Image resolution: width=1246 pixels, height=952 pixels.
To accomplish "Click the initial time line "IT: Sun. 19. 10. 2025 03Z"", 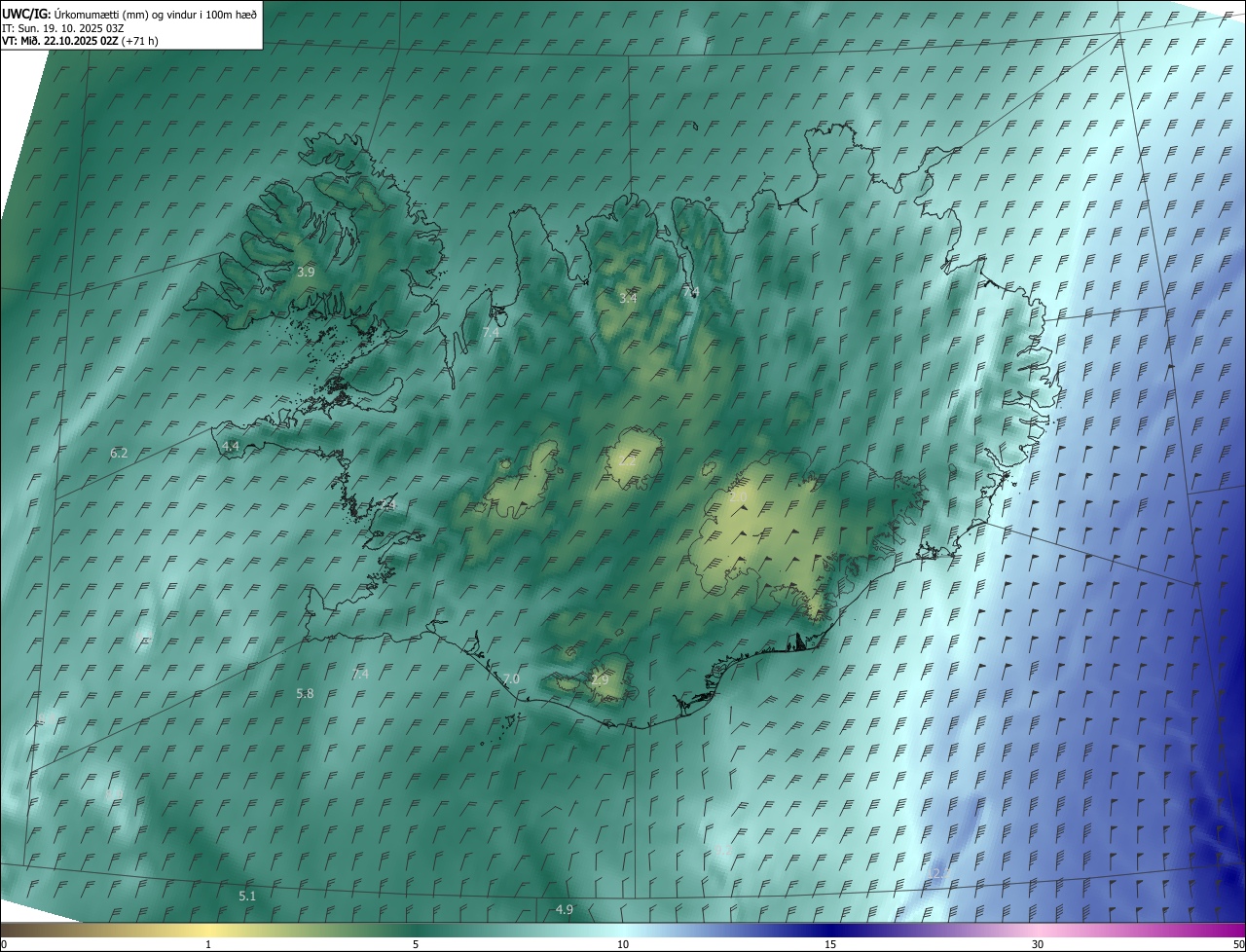I will click(x=63, y=27).
